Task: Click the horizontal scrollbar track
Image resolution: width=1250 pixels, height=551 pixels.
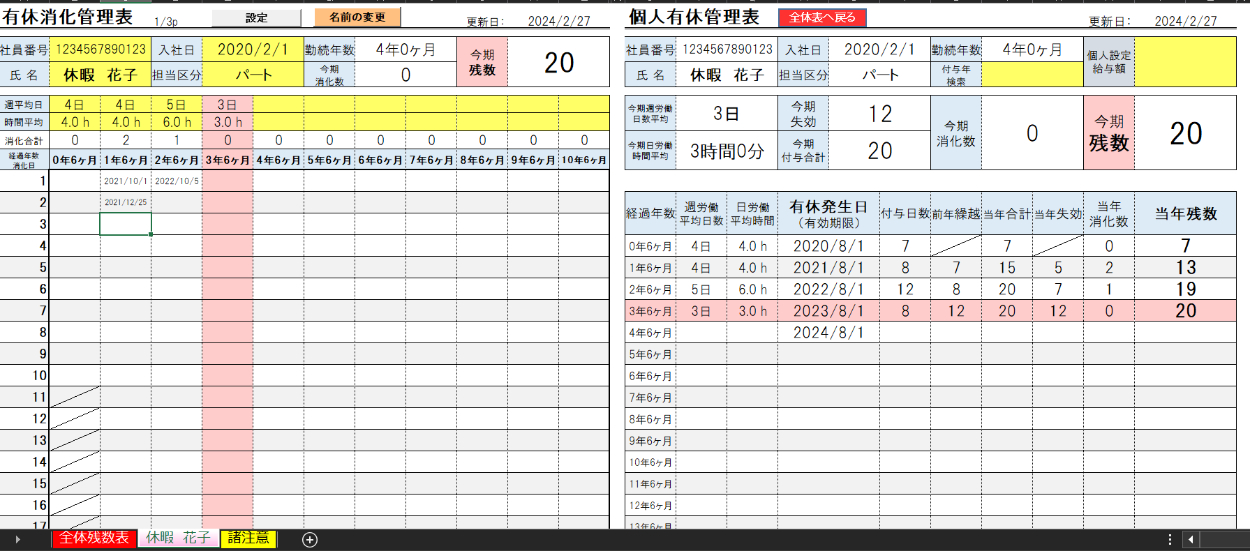Action: (1225, 539)
